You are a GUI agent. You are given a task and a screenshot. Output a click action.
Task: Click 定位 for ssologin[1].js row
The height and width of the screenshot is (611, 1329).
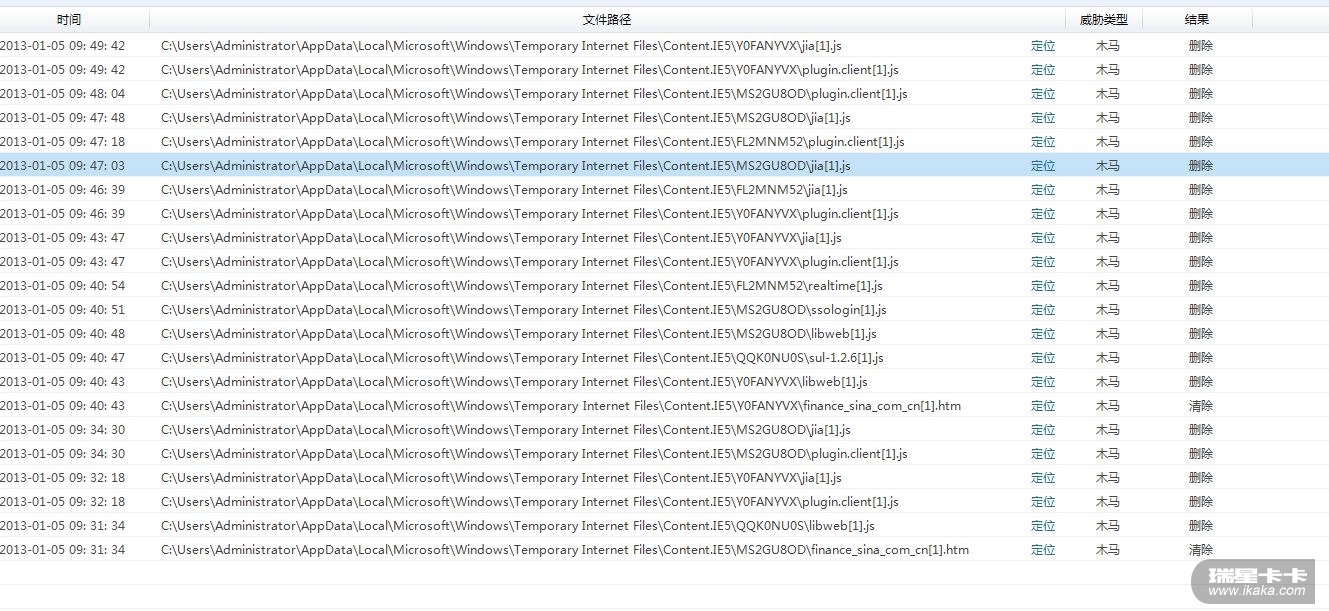(1043, 310)
